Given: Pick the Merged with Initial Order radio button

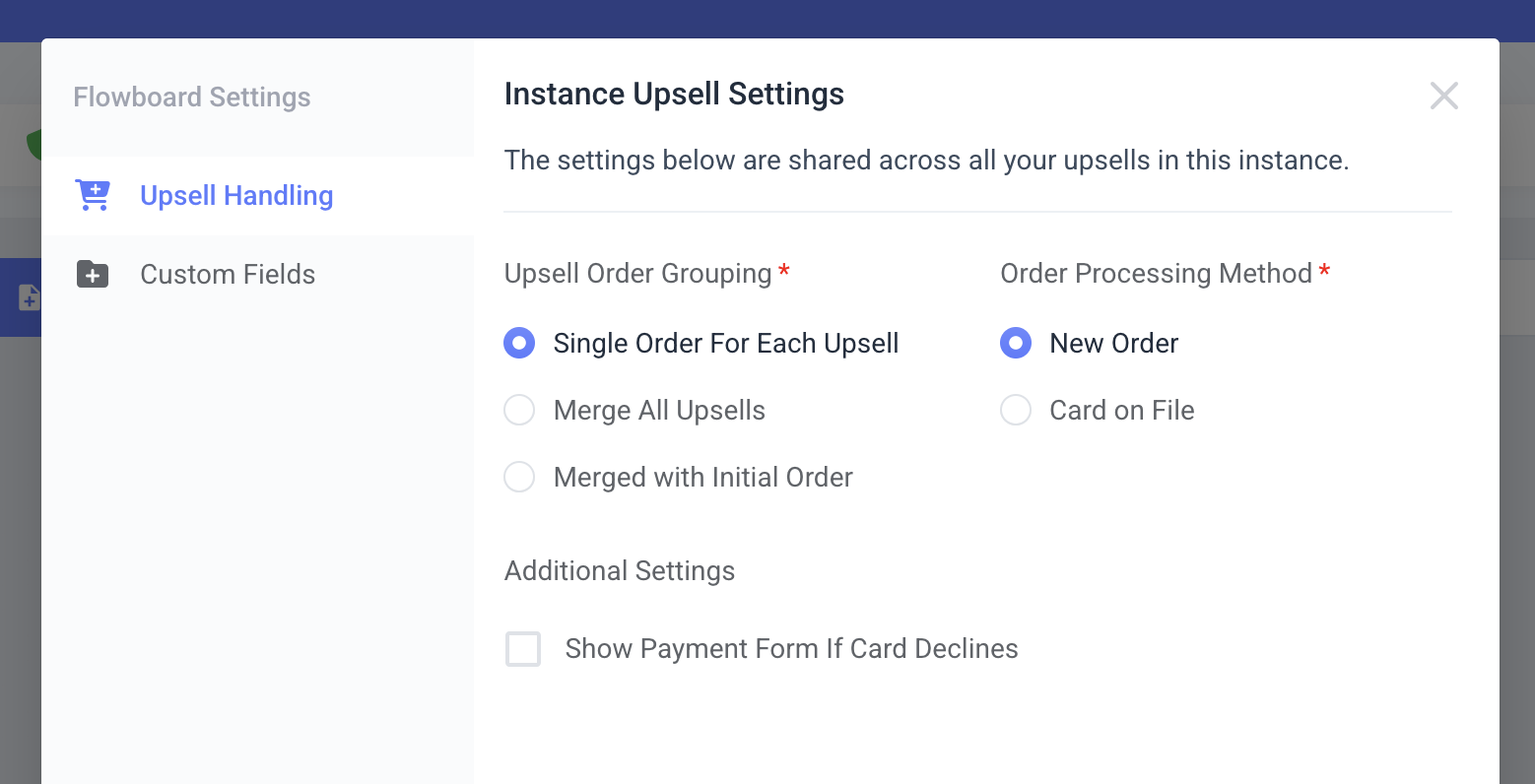Looking at the screenshot, I should [x=519, y=477].
